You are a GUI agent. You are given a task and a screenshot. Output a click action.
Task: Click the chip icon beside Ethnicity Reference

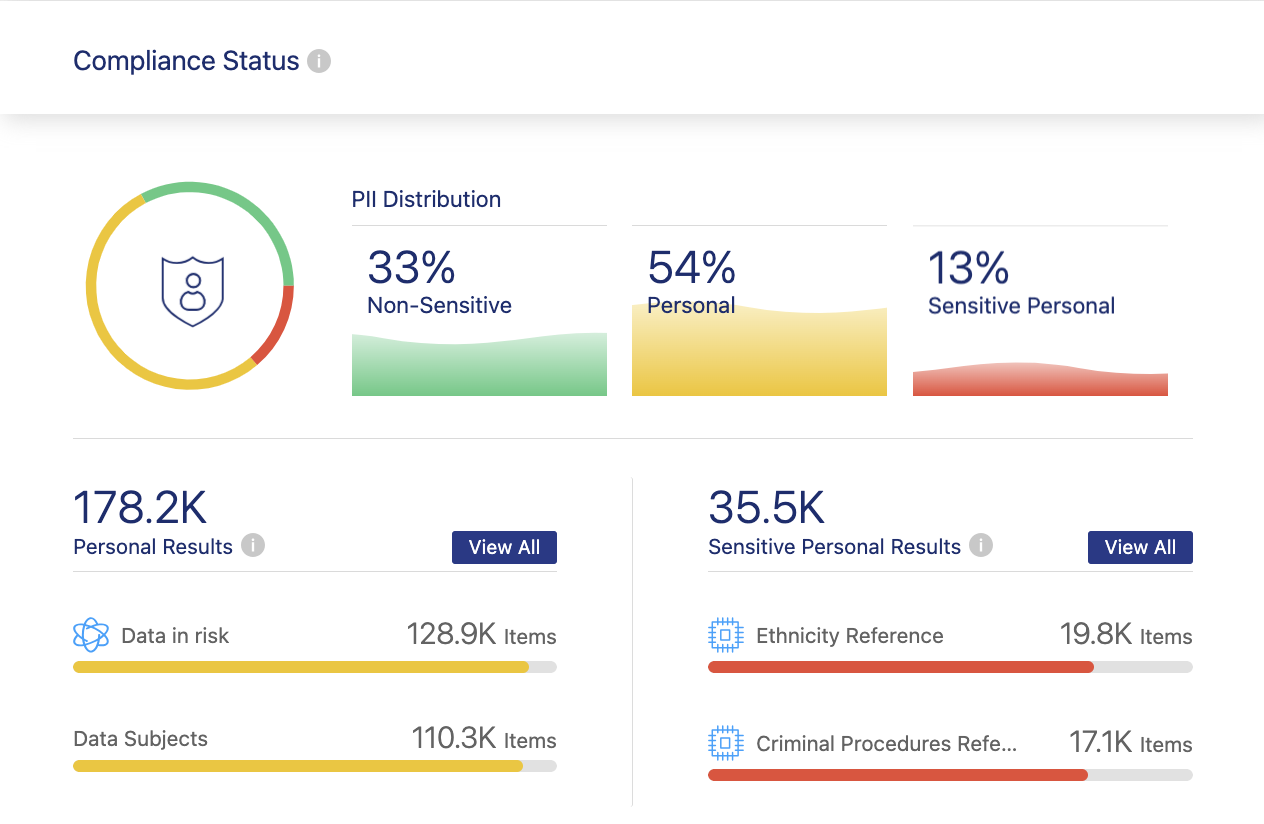coord(725,635)
